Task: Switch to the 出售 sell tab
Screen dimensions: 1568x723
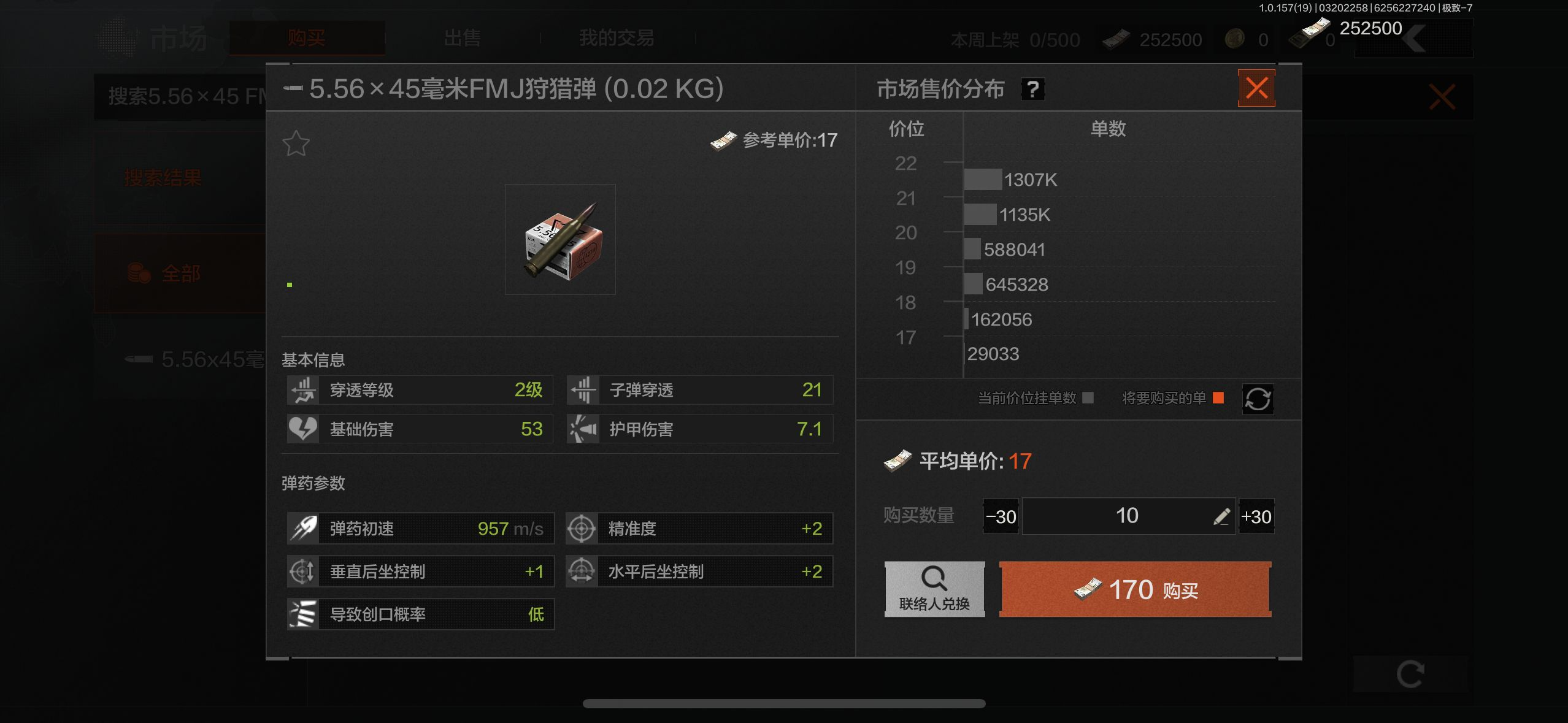Action: click(x=462, y=38)
